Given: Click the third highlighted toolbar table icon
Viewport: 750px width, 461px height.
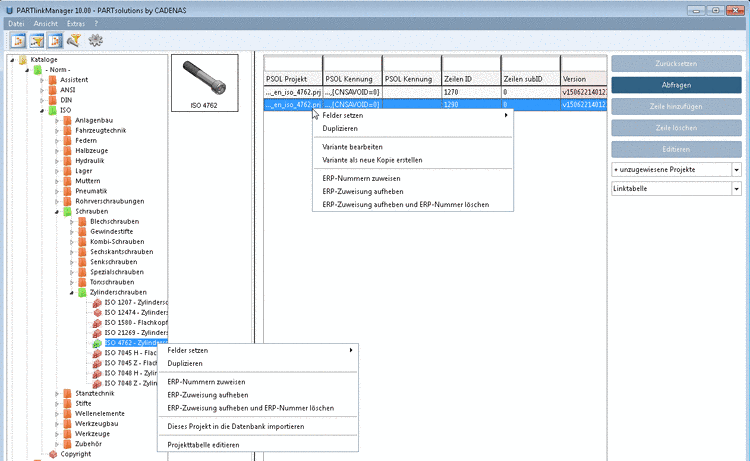Looking at the screenshot, I should click(55, 41).
